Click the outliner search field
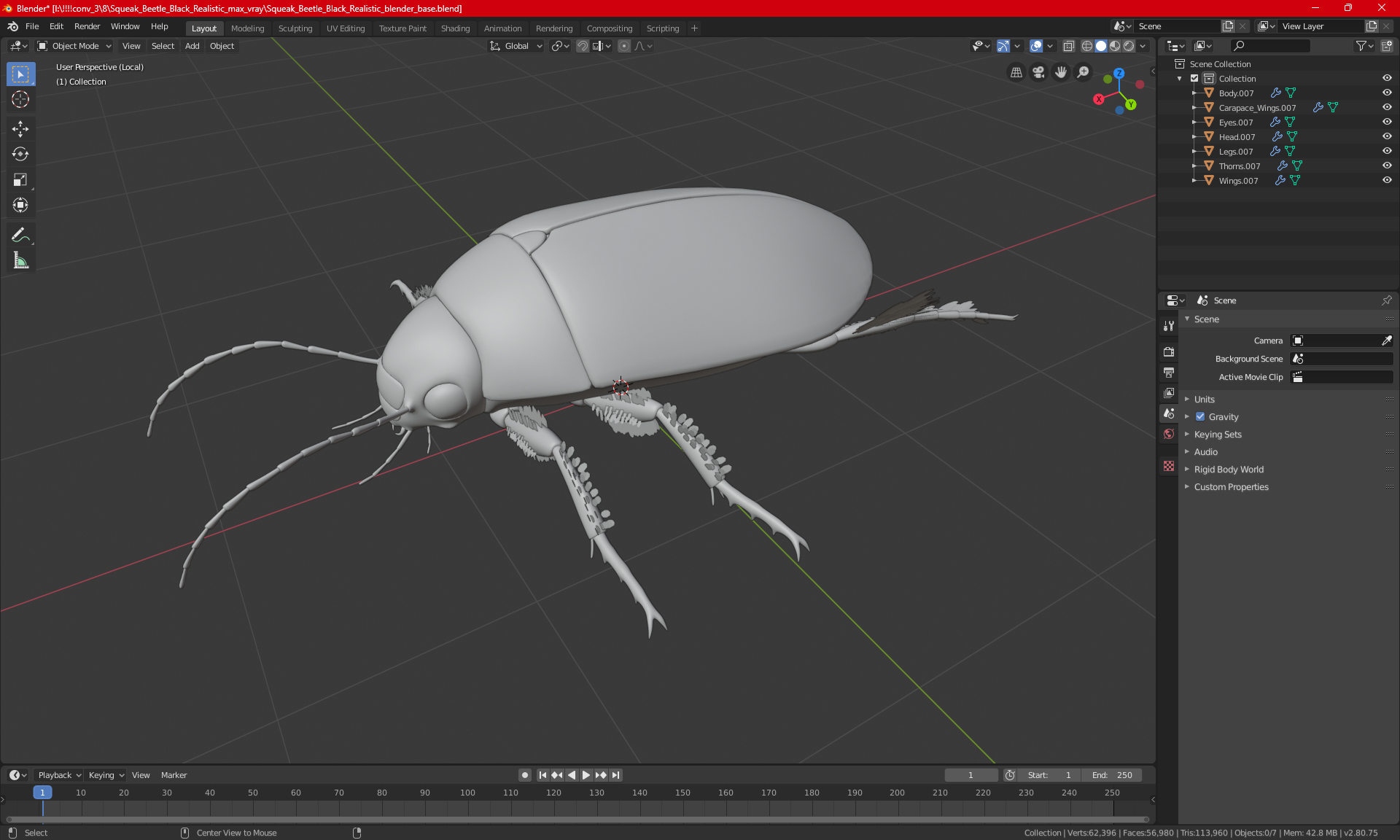 click(x=1269, y=46)
